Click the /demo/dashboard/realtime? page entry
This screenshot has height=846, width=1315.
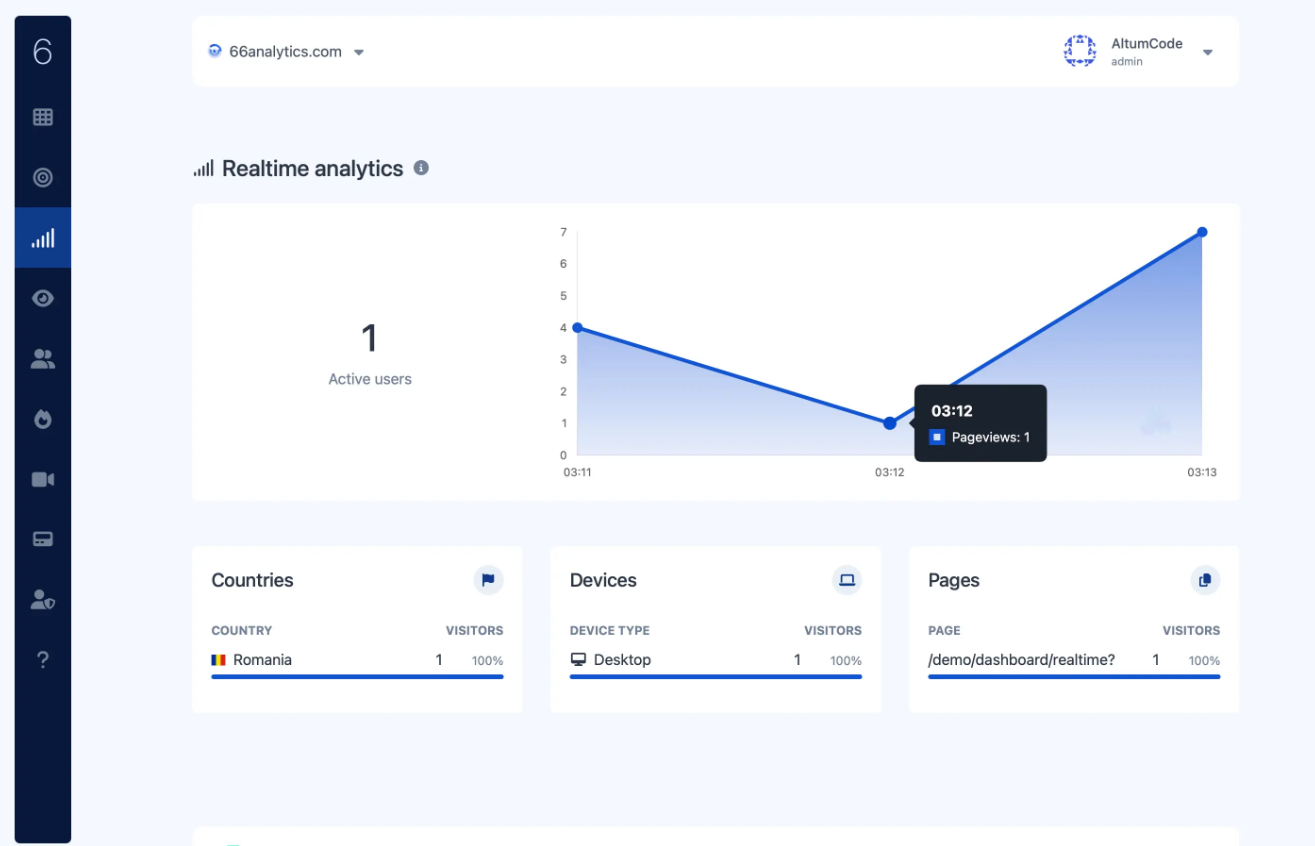[1021, 660]
